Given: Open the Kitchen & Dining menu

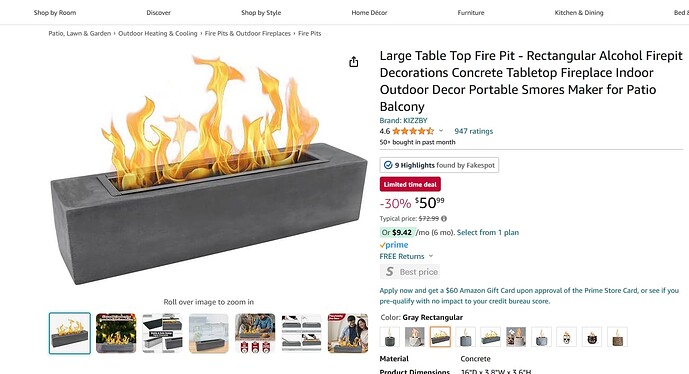Looking at the screenshot, I should coord(579,13).
